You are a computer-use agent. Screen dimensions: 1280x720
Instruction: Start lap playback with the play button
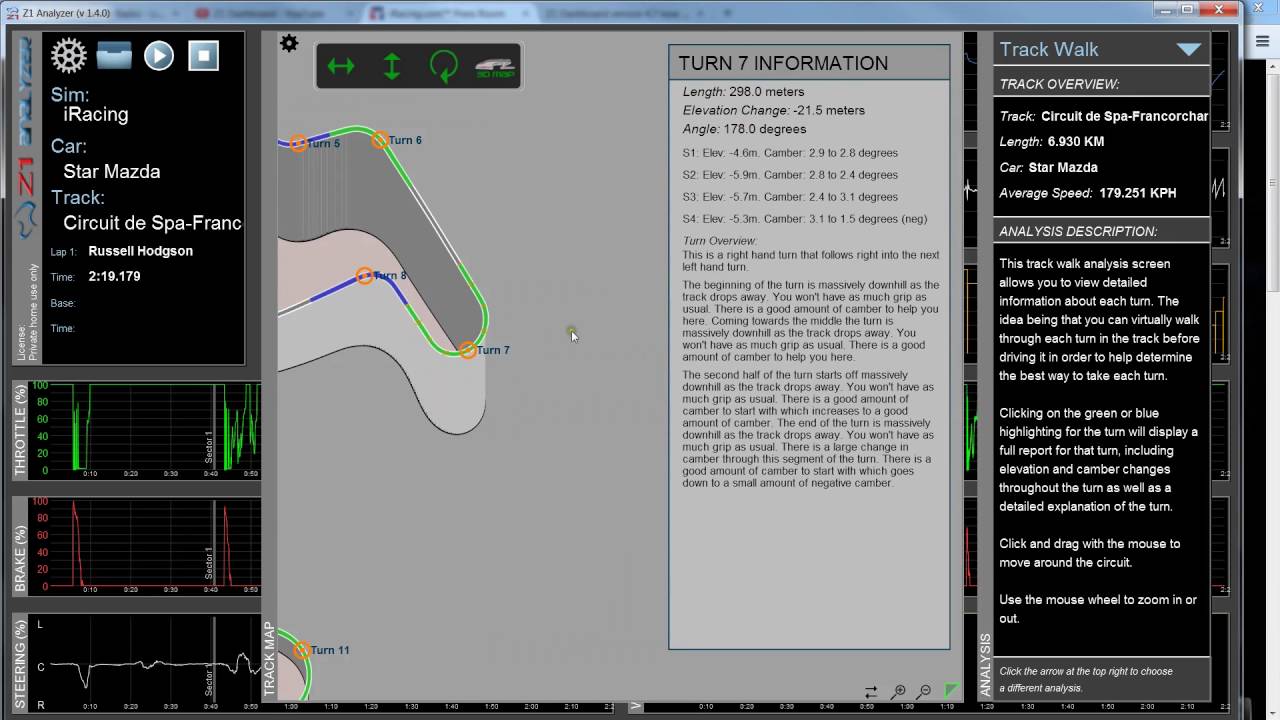pos(159,55)
